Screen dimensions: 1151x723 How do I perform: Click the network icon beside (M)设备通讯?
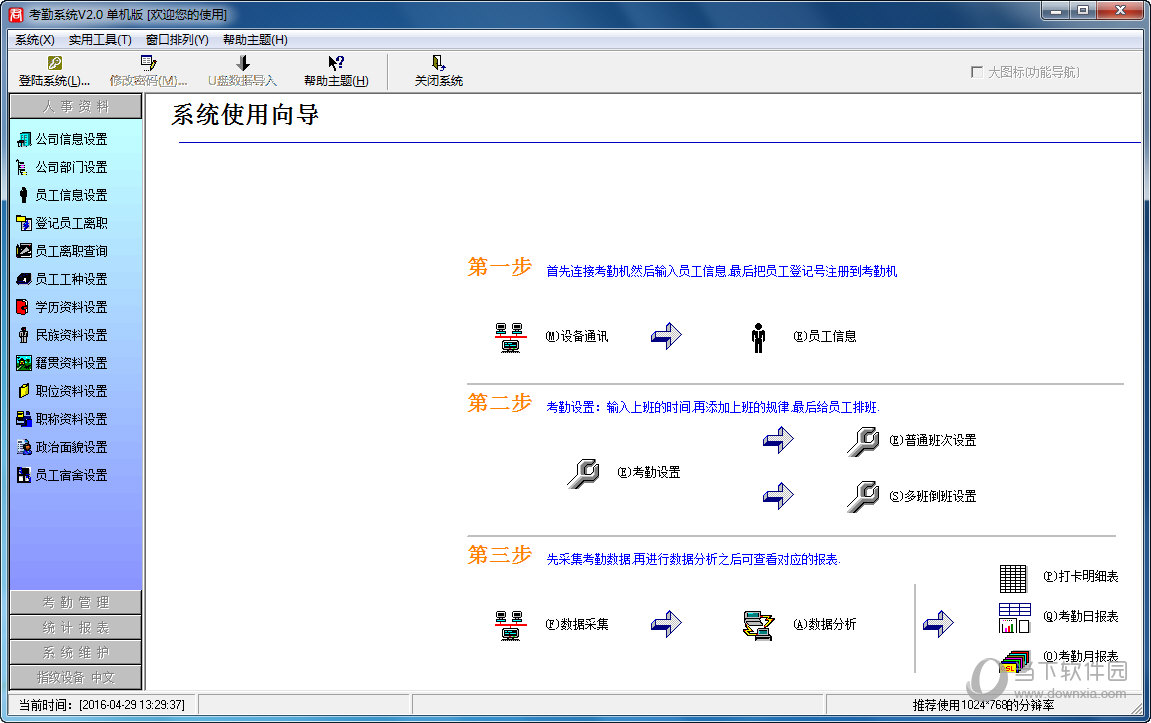[x=510, y=337]
